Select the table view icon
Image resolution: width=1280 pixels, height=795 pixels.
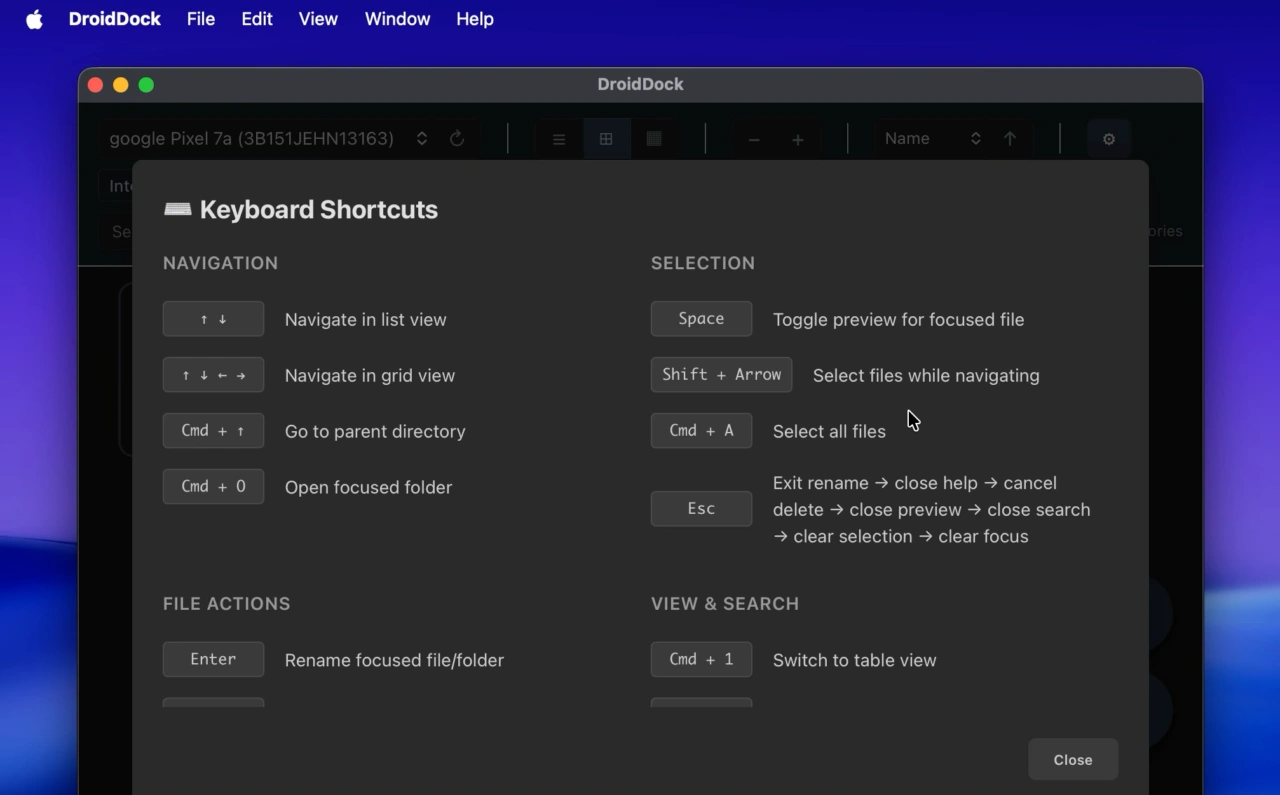[x=654, y=139]
